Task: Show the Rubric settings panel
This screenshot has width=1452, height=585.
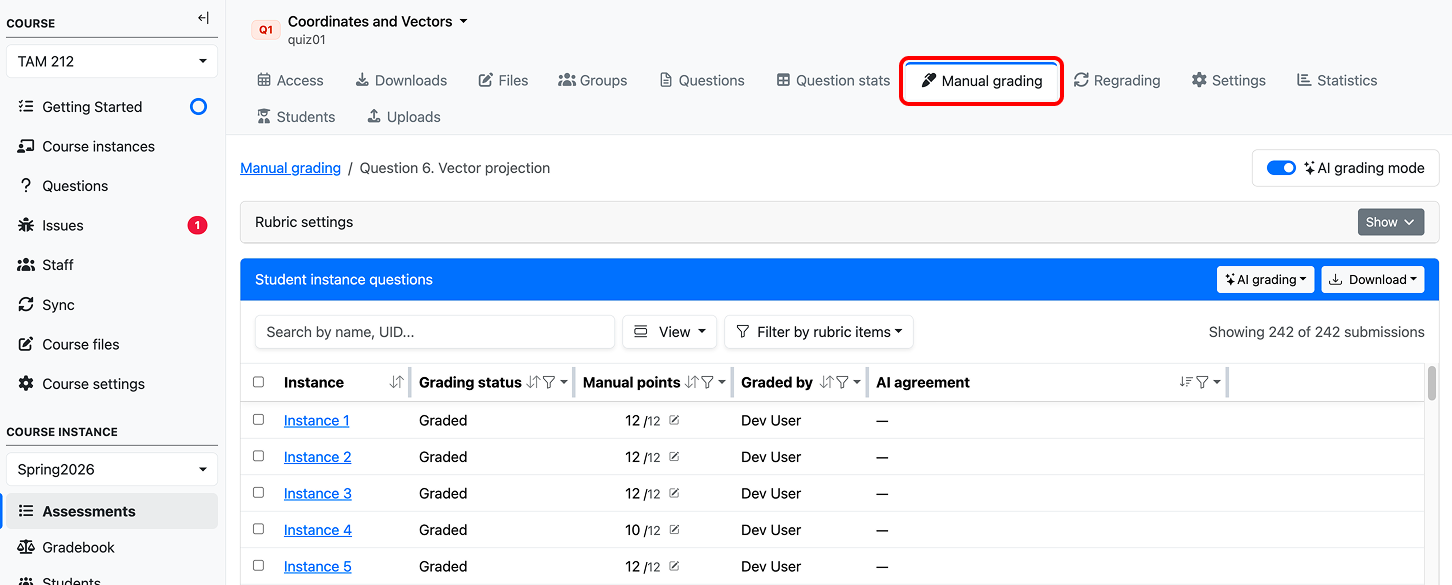Action: [x=1390, y=222]
